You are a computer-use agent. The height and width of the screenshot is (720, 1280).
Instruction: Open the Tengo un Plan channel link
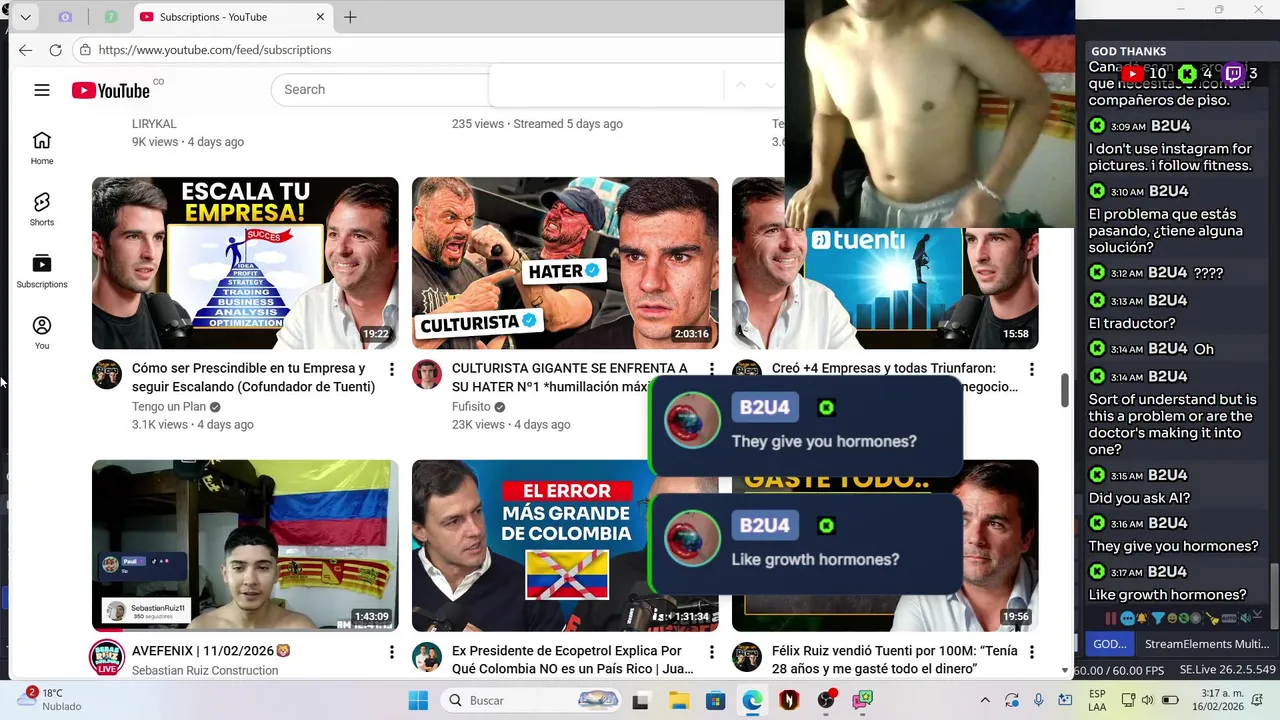click(169, 407)
